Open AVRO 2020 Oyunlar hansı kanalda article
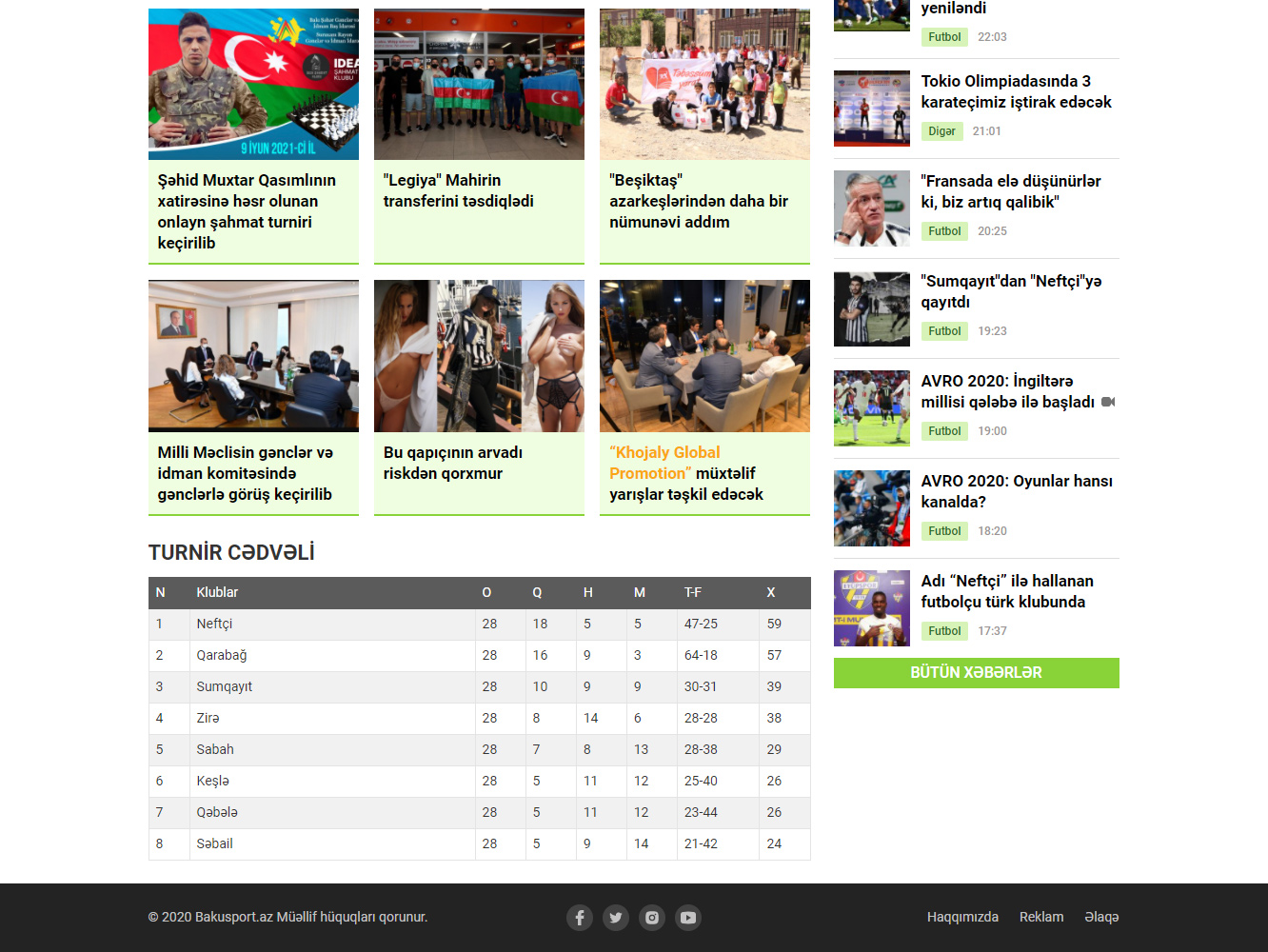Viewport: 1268px width, 952px height. click(1016, 491)
